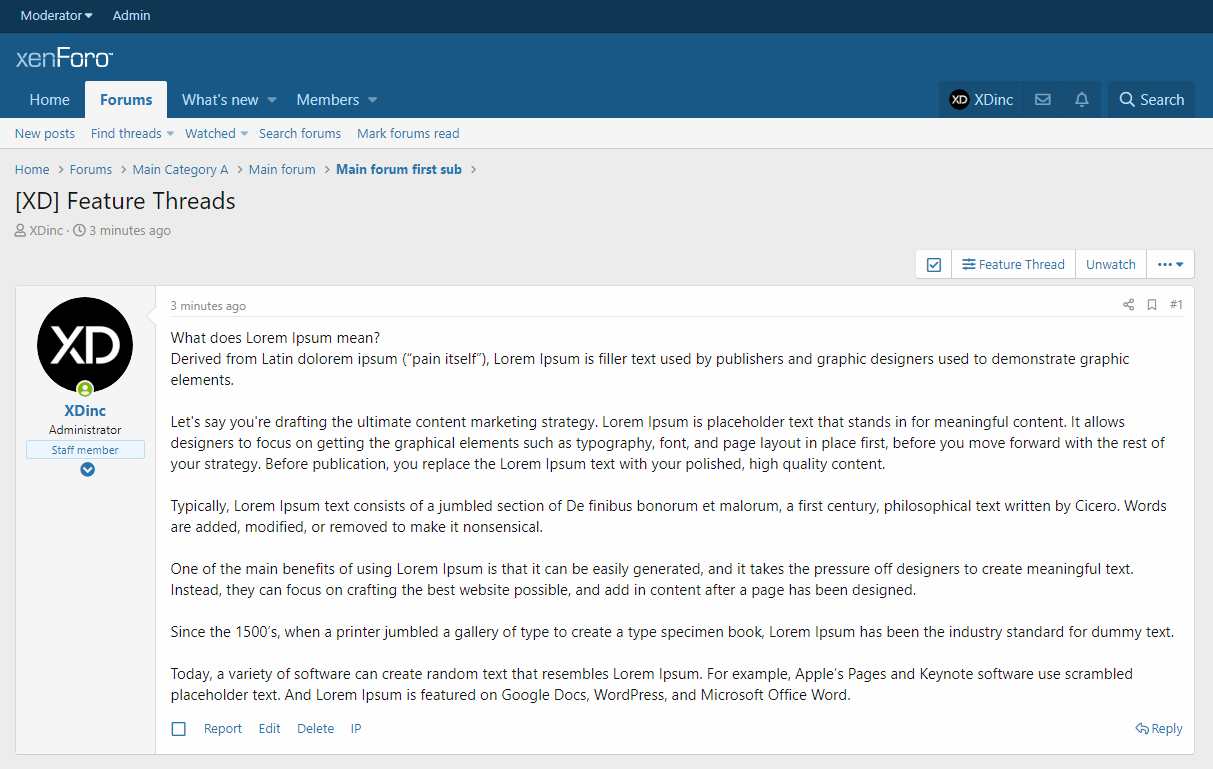This screenshot has height=769, width=1213.
Task: Open Search with magnifier button
Action: click(1151, 100)
